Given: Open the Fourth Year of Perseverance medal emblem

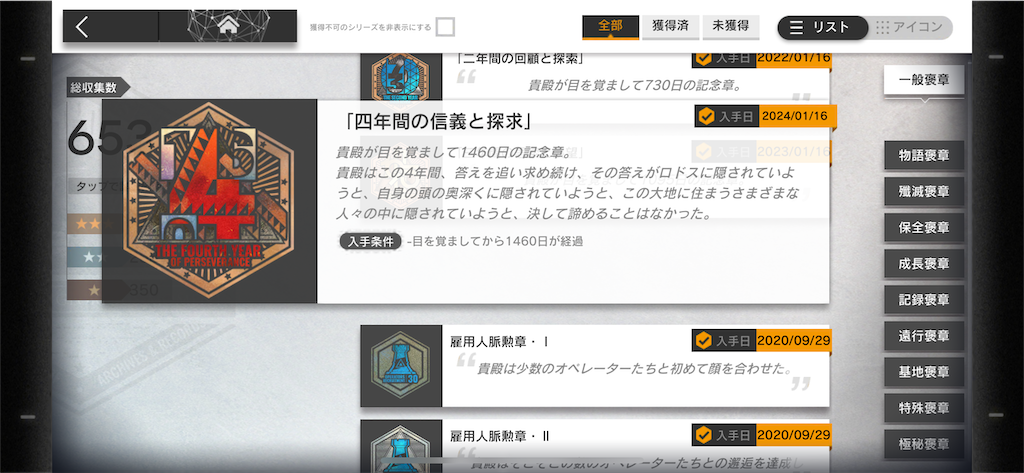Looking at the screenshot, I should 210,201.
